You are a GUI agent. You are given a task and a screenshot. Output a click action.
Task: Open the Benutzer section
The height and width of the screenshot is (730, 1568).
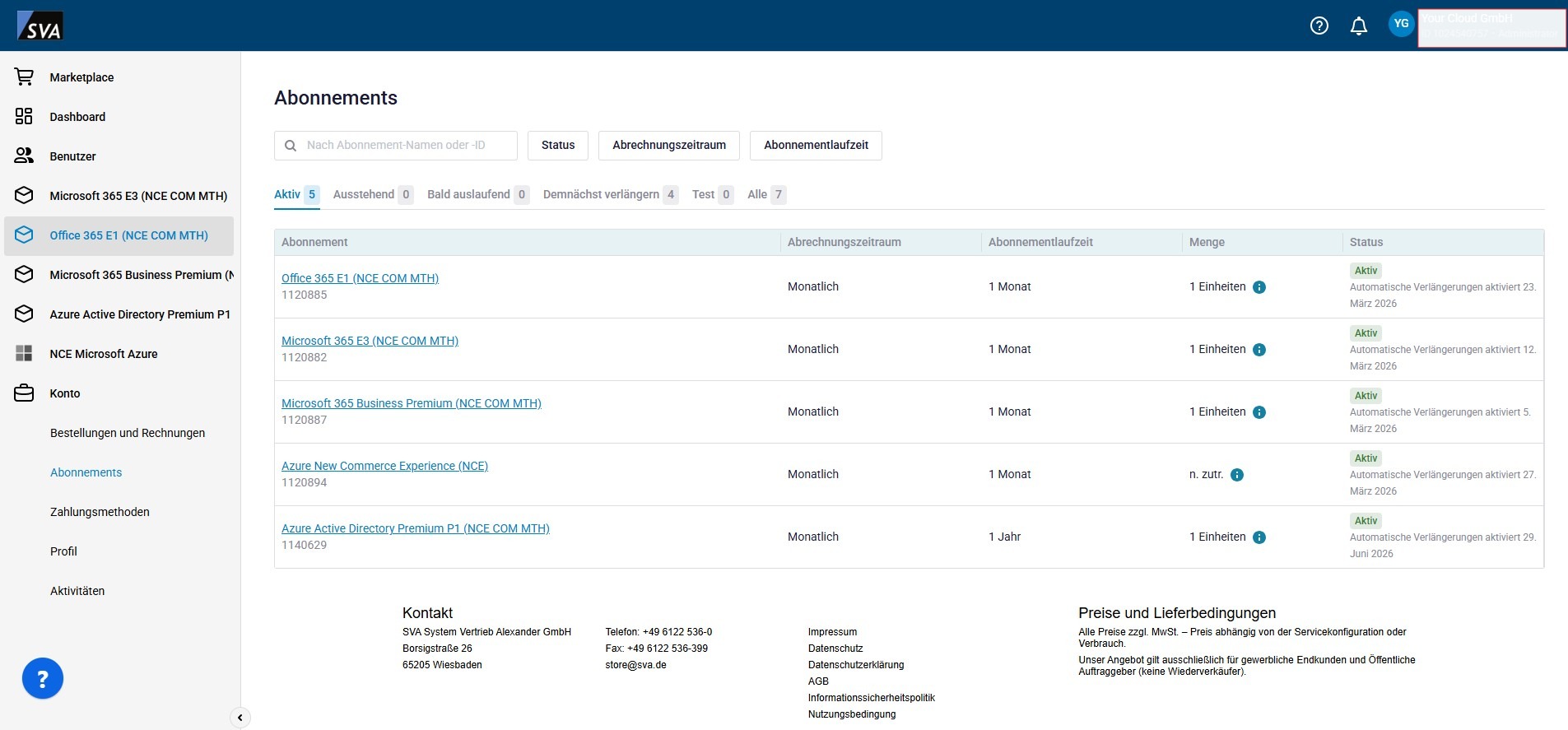[72, 156]
